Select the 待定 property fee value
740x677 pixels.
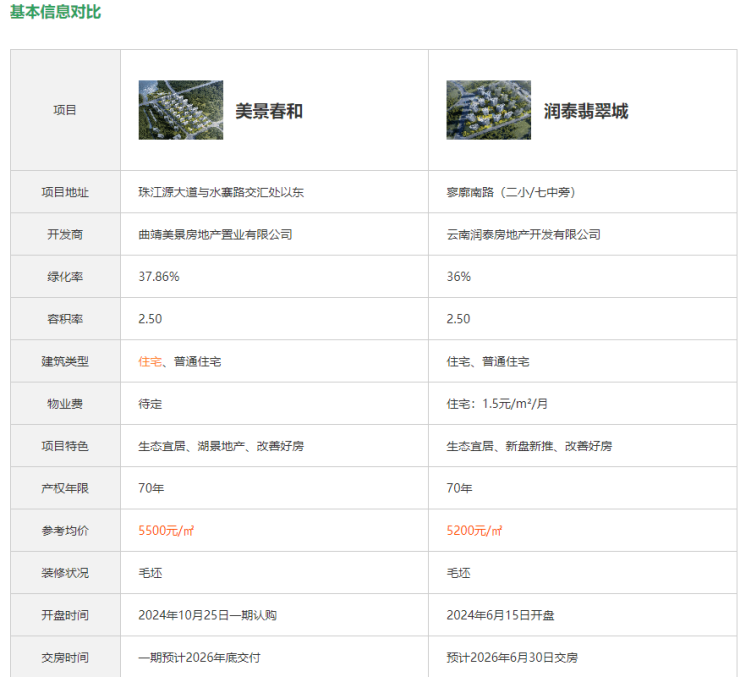pos(150,404)
